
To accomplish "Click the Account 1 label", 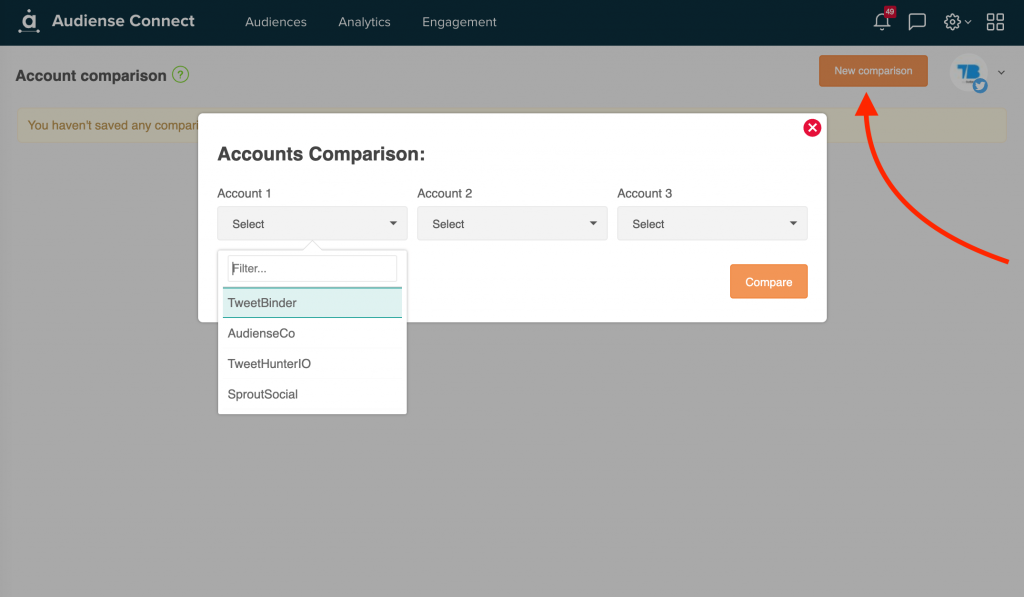I will pyautogui.click(x=244, y=193).
